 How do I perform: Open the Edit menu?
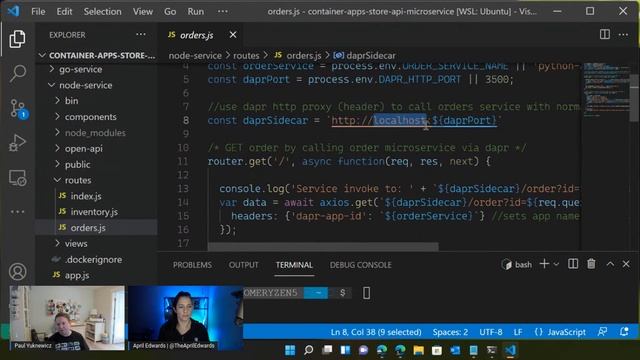point(64,11)
